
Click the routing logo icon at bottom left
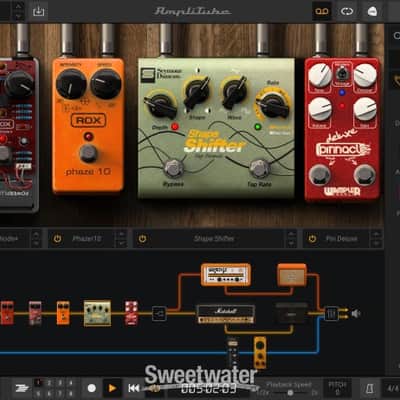tap(22, 388)
